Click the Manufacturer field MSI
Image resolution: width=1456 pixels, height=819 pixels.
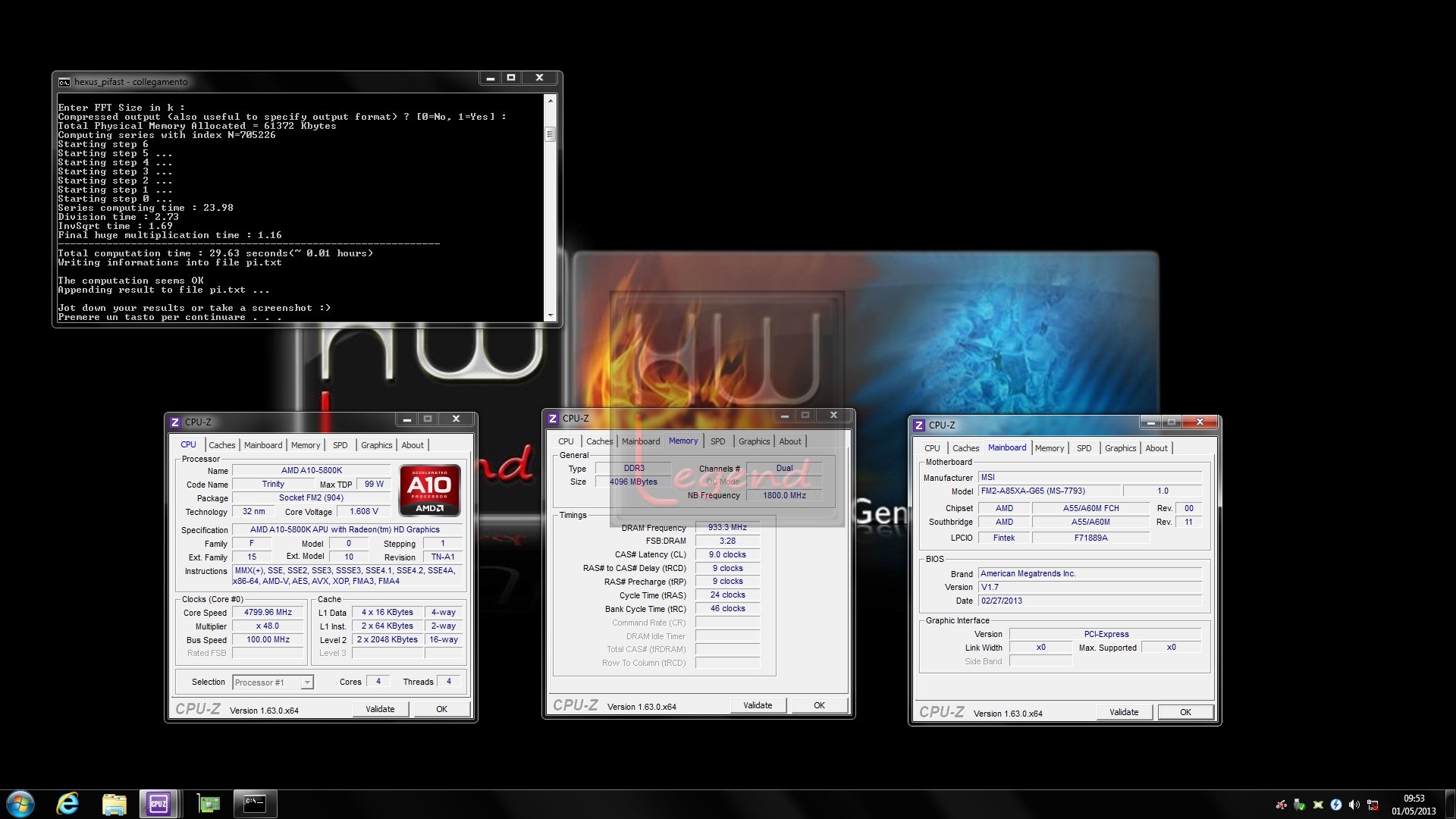[1090, 478]
